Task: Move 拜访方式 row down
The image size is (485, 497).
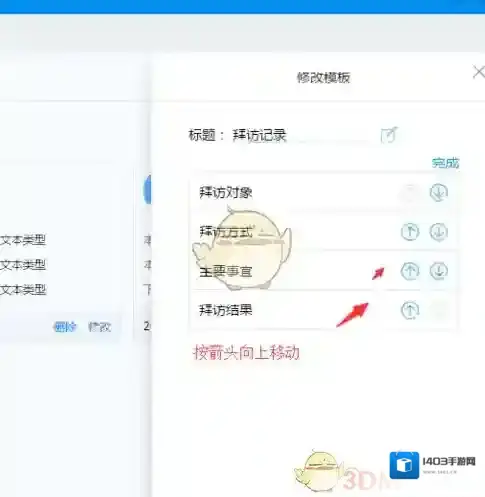Action: pyautogui.click(x=438, y=232)
